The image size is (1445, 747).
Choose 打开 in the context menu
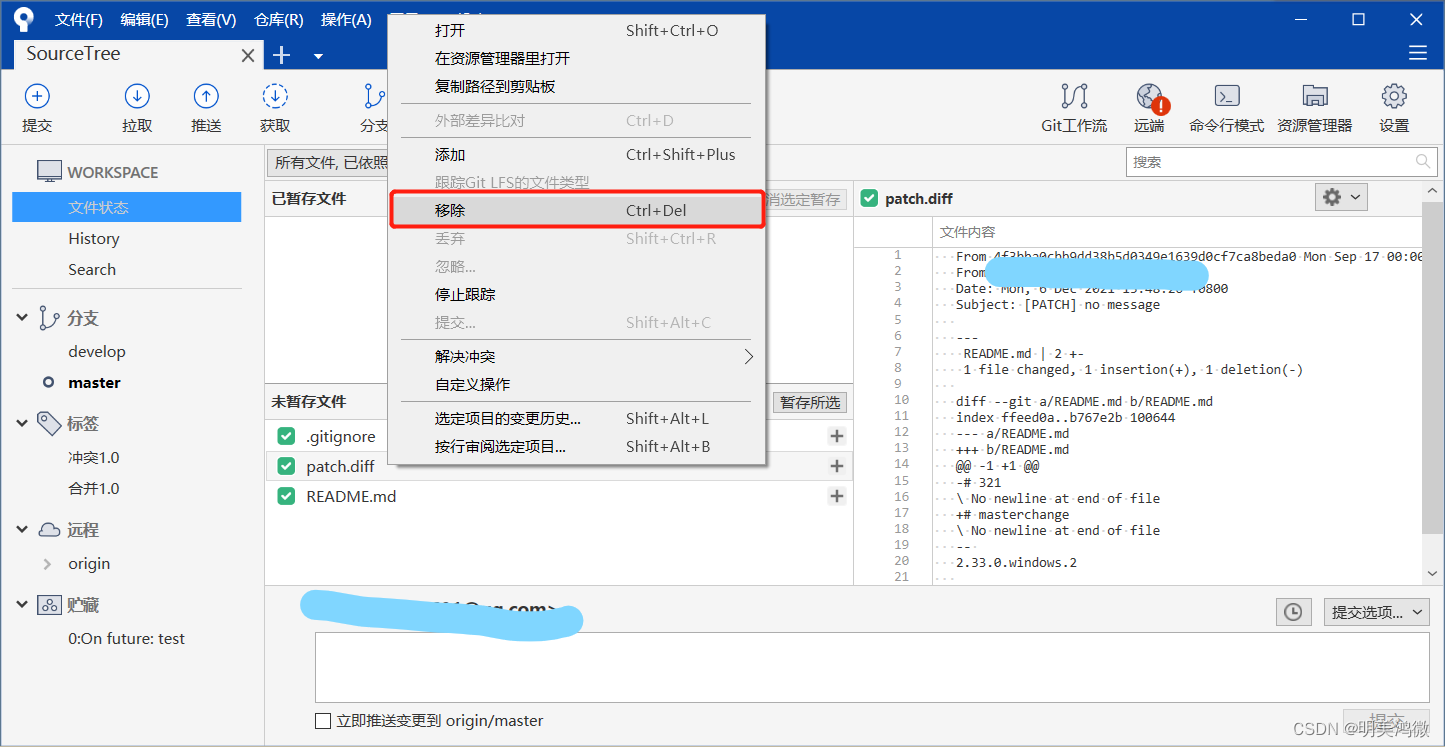(x=577, y=30)
